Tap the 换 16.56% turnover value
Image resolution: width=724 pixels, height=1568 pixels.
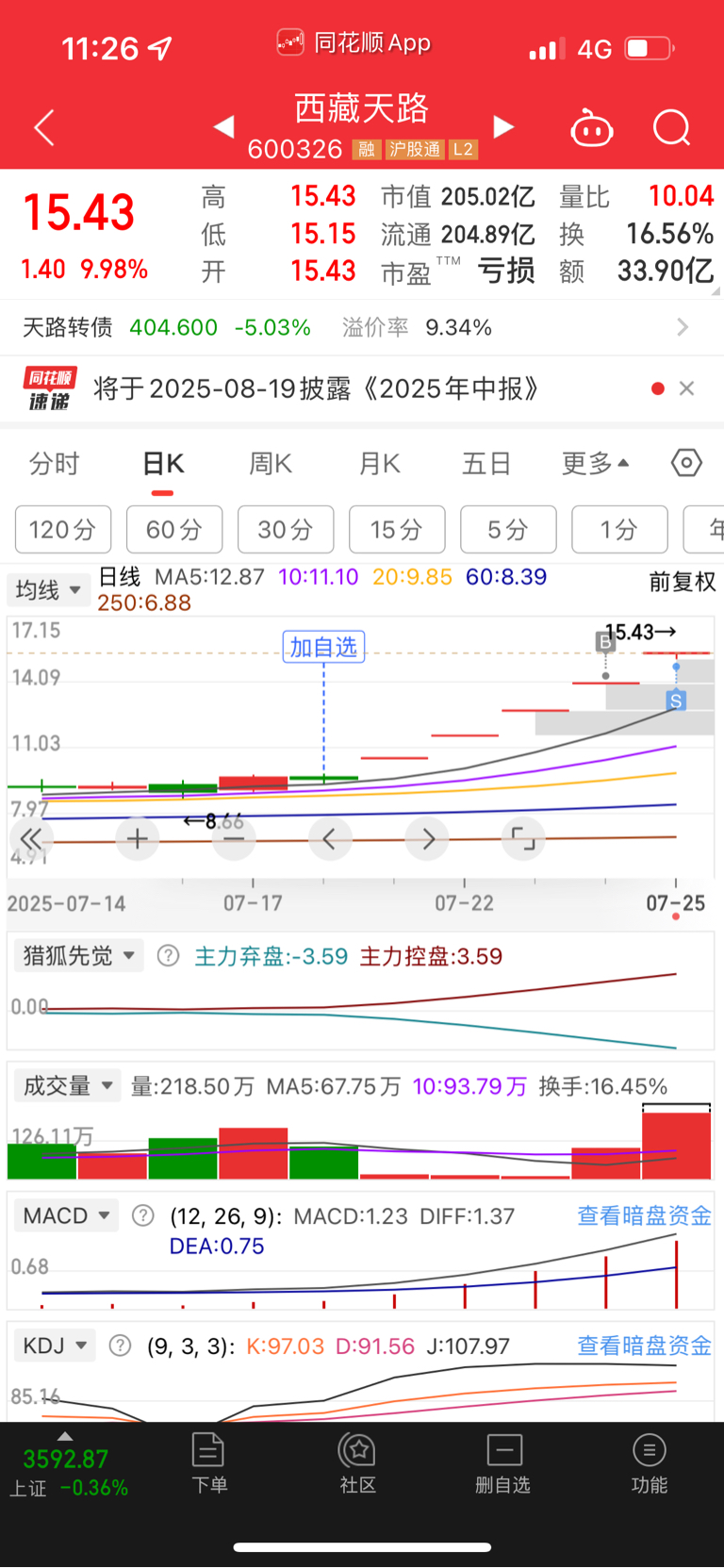tap(670, 234)
